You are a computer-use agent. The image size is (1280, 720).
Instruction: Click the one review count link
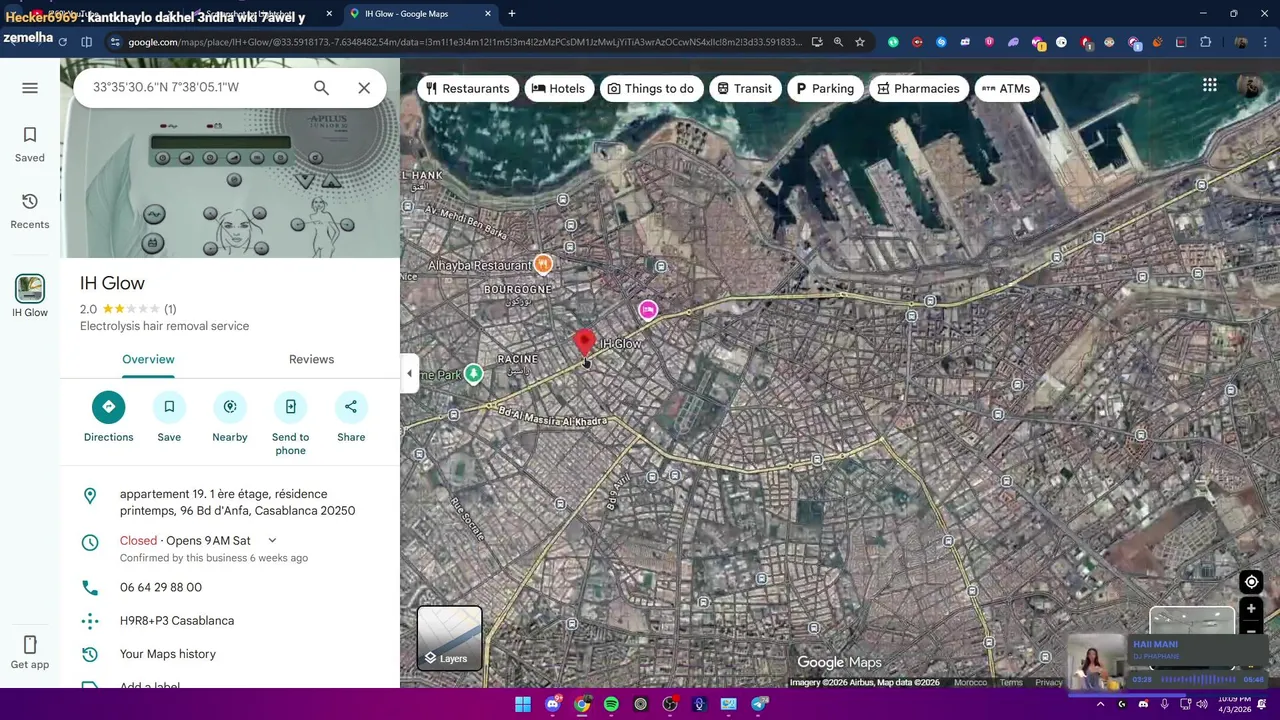point(170,309)
